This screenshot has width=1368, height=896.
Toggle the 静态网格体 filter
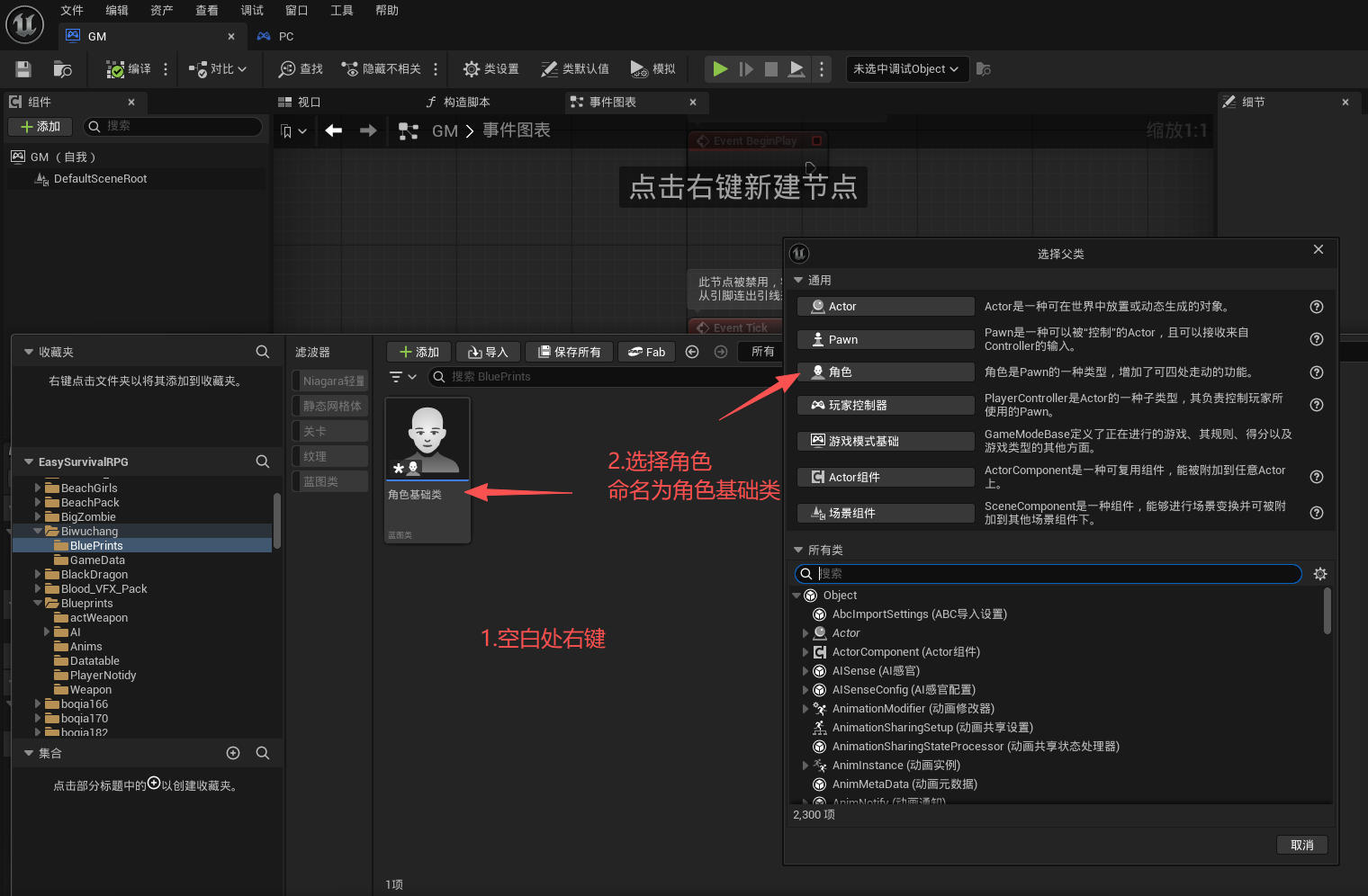pyautogui.click(x=330, y=407)
